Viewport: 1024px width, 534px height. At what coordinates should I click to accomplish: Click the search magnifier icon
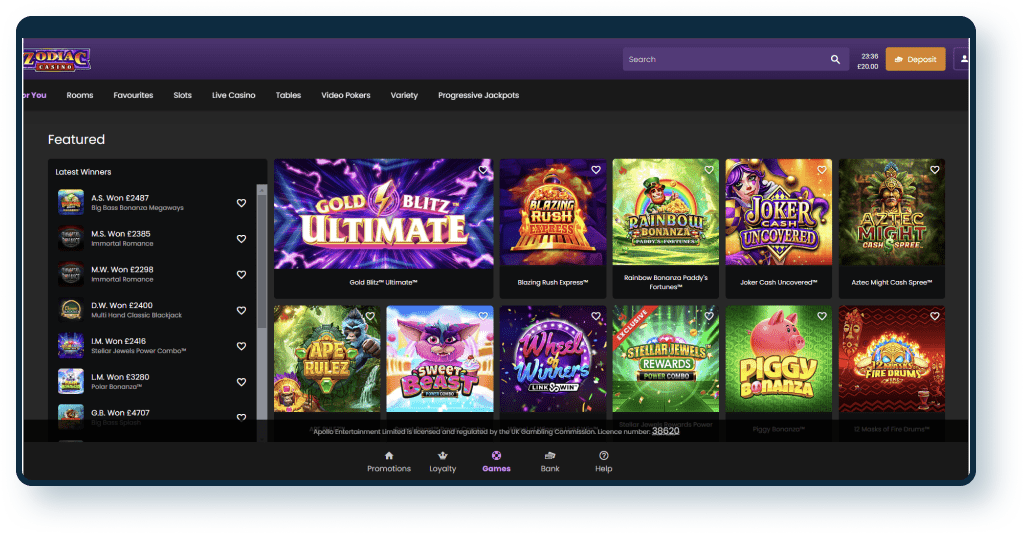(x=835, y=59)
